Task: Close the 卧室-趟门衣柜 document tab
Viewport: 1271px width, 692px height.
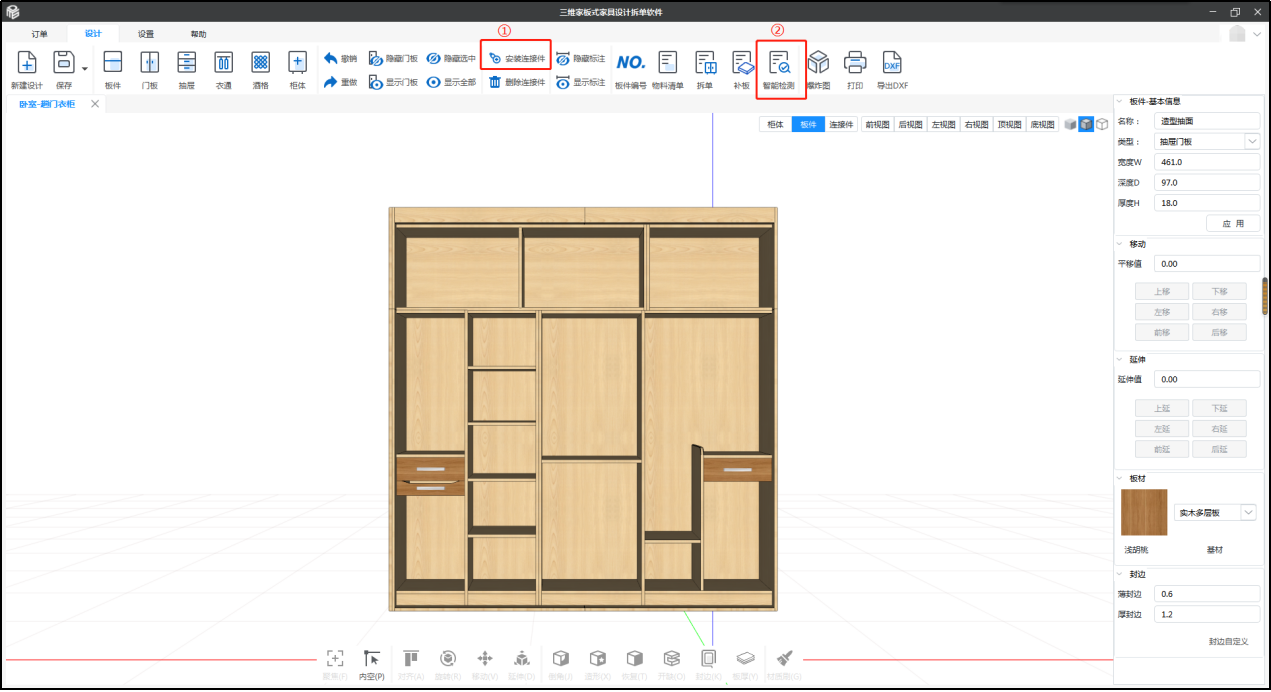Action: coord(95,104)
